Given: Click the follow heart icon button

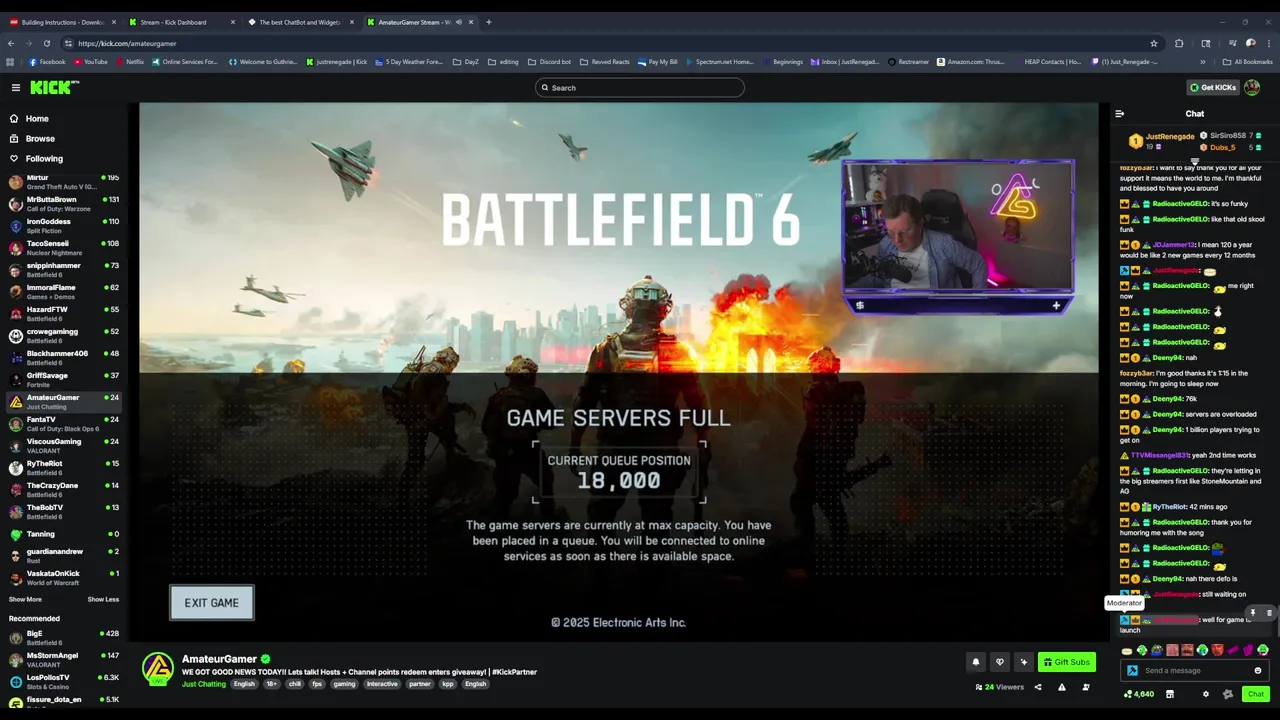Looking at the screenshot, I should click(x=999, y=662).
